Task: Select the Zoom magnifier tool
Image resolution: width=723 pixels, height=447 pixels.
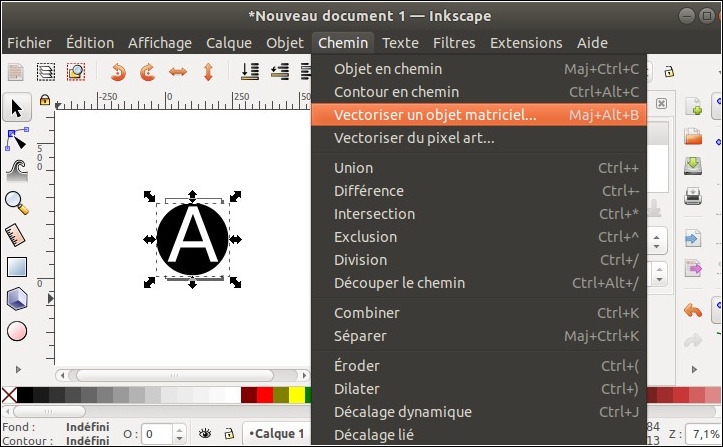Action: point(17,203)
